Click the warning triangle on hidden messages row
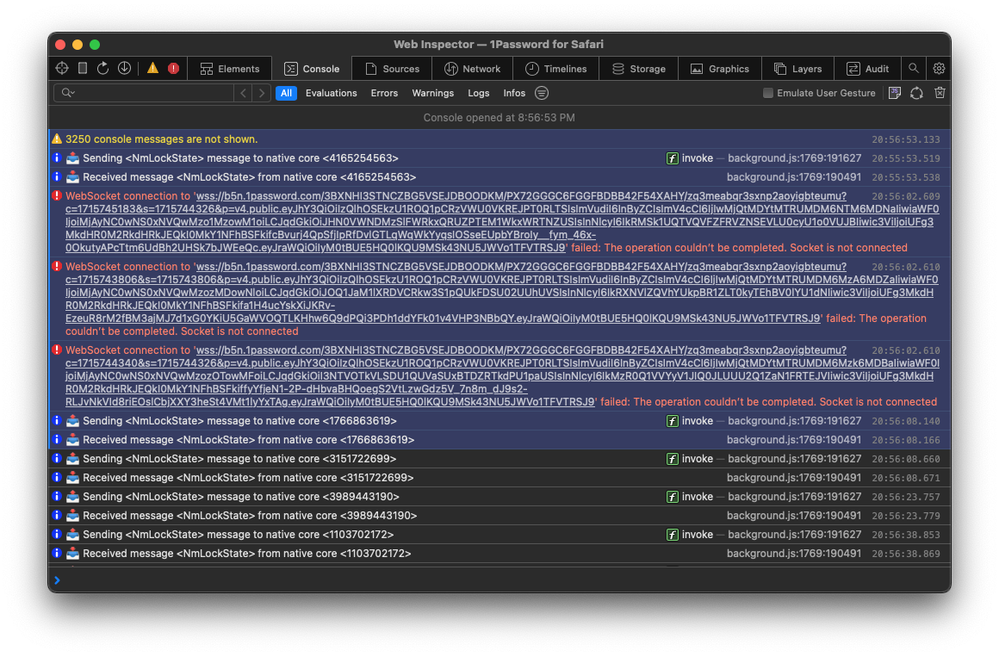Image resolution: width=999 pixels, height=656 pixels. 57,139
